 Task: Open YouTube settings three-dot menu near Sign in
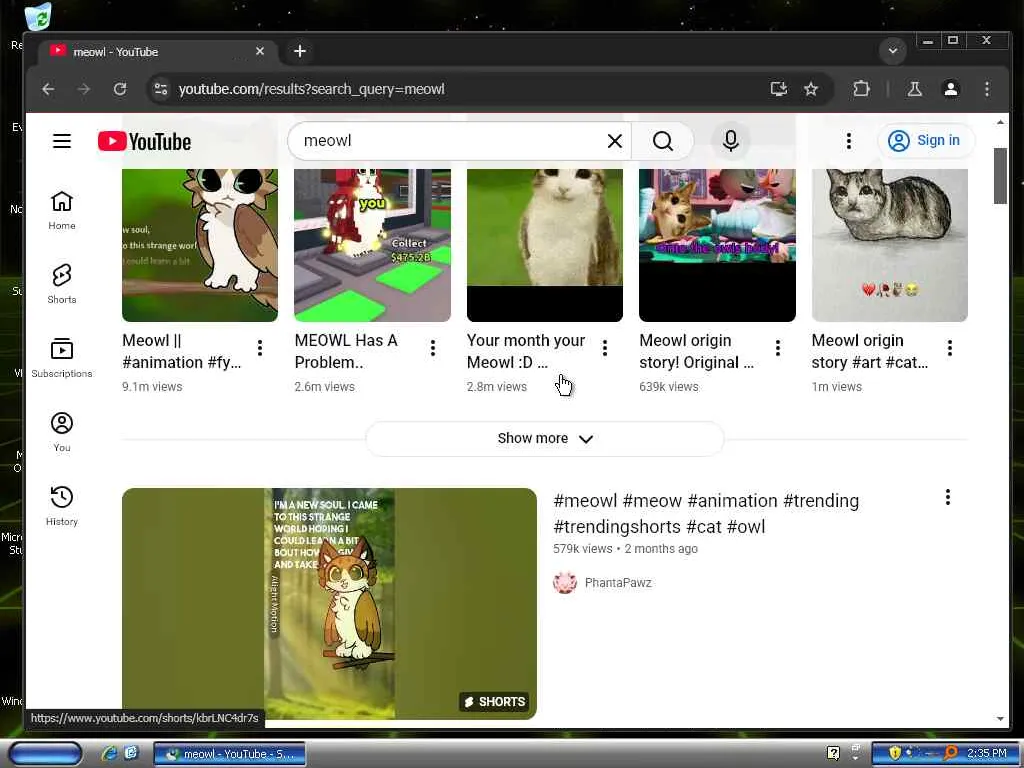pyautogui.click(x=848, y=141)
